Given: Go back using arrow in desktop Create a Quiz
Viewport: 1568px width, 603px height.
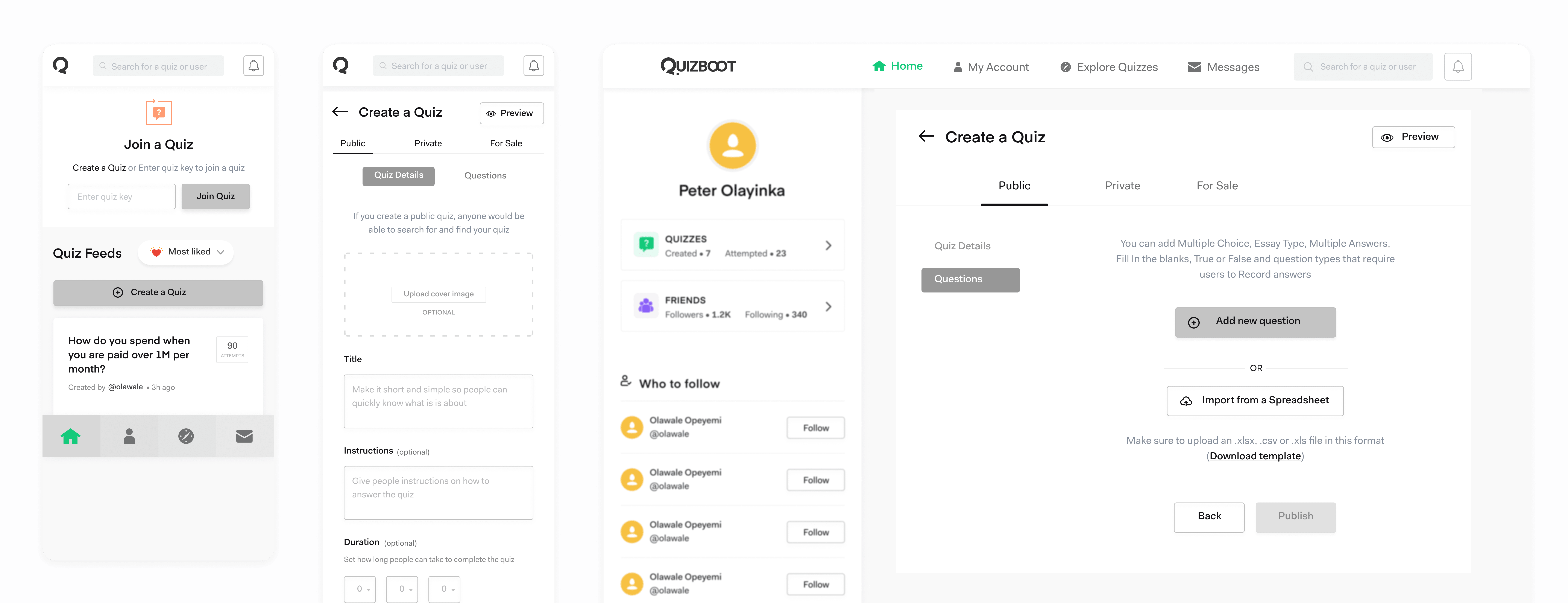Looking at the screenshot, I should pos(926,136).
